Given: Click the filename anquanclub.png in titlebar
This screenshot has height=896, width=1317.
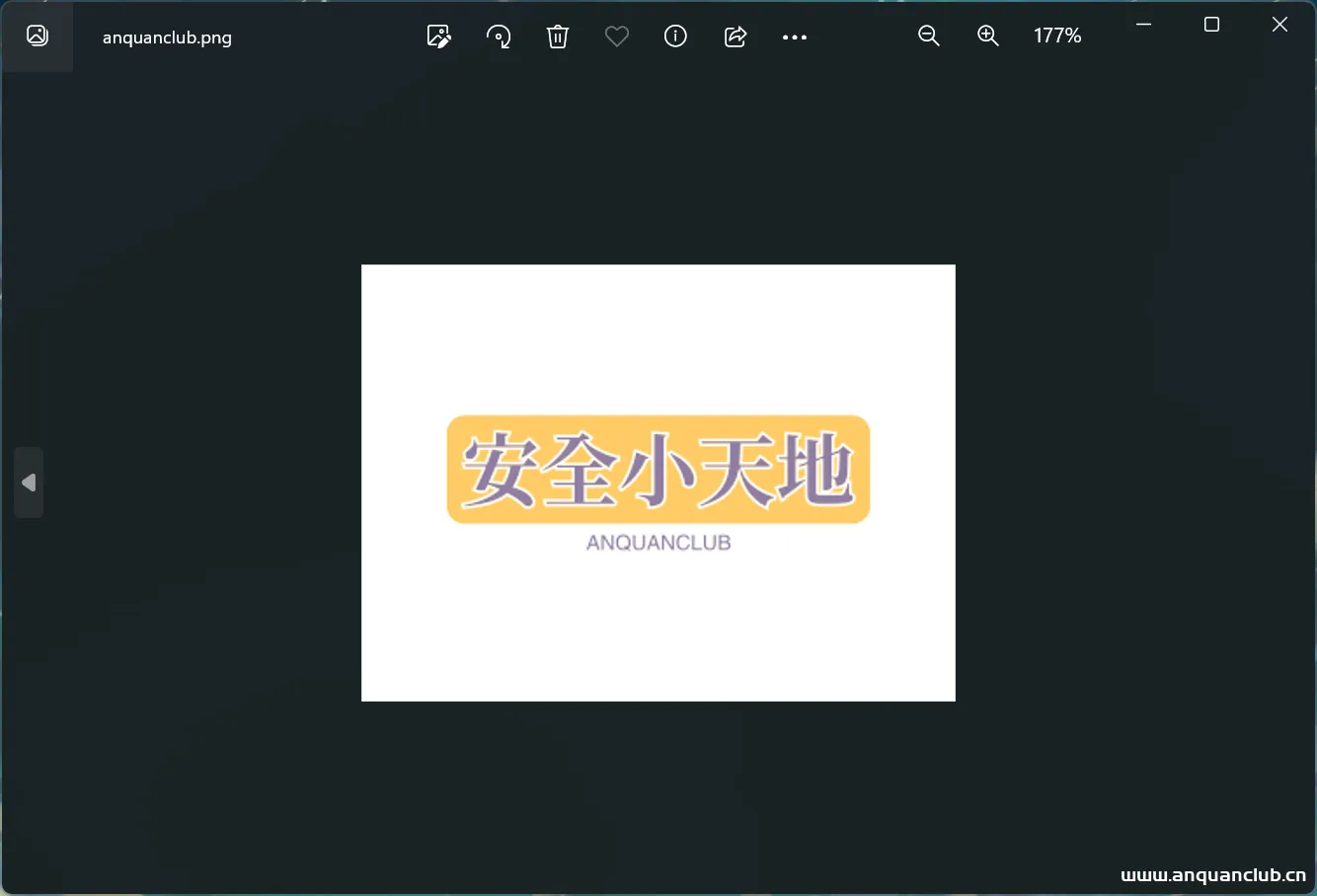Looking at the screenshot, I should [x=167, y=37].
